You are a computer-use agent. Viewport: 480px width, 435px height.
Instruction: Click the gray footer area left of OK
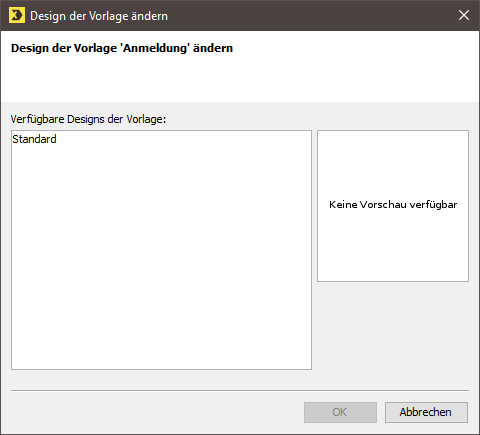[157, 412]
